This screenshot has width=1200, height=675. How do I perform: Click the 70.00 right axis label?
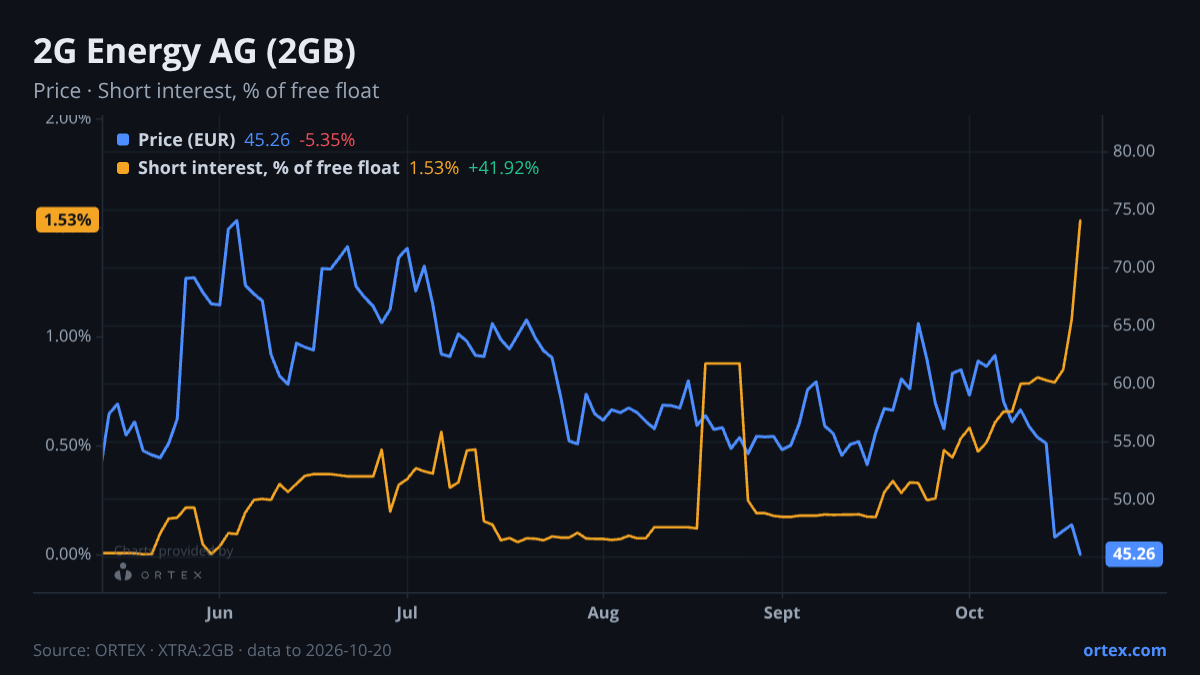1134,267
